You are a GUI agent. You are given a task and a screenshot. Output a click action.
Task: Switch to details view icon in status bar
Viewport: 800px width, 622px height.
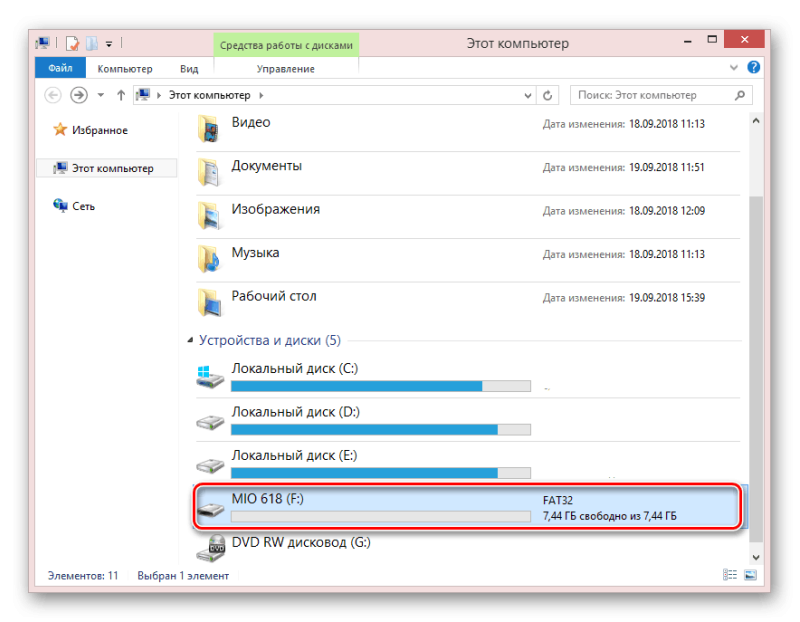click(x=730, y=575)
